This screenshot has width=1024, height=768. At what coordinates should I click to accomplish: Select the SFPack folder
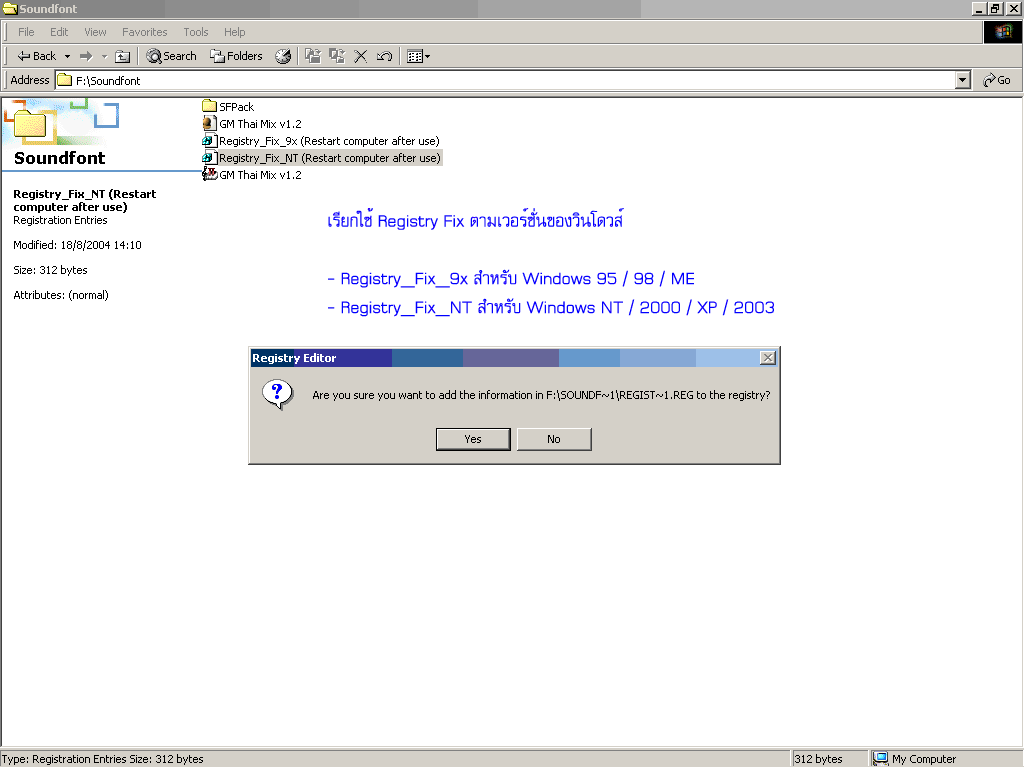(x=228, y=106)
